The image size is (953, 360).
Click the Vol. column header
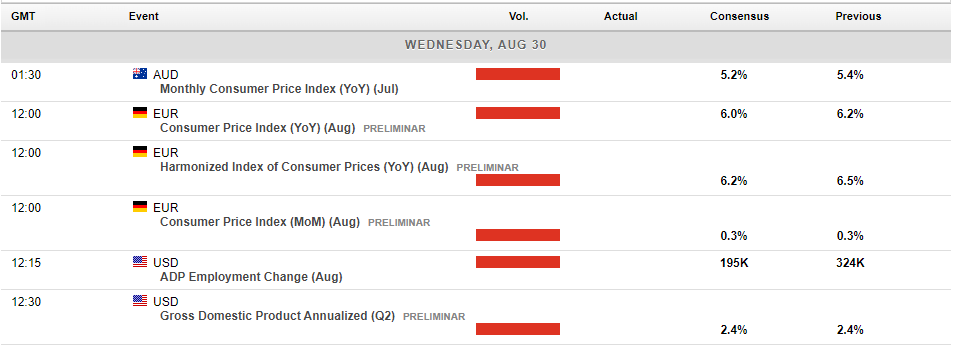pos(518,16)
